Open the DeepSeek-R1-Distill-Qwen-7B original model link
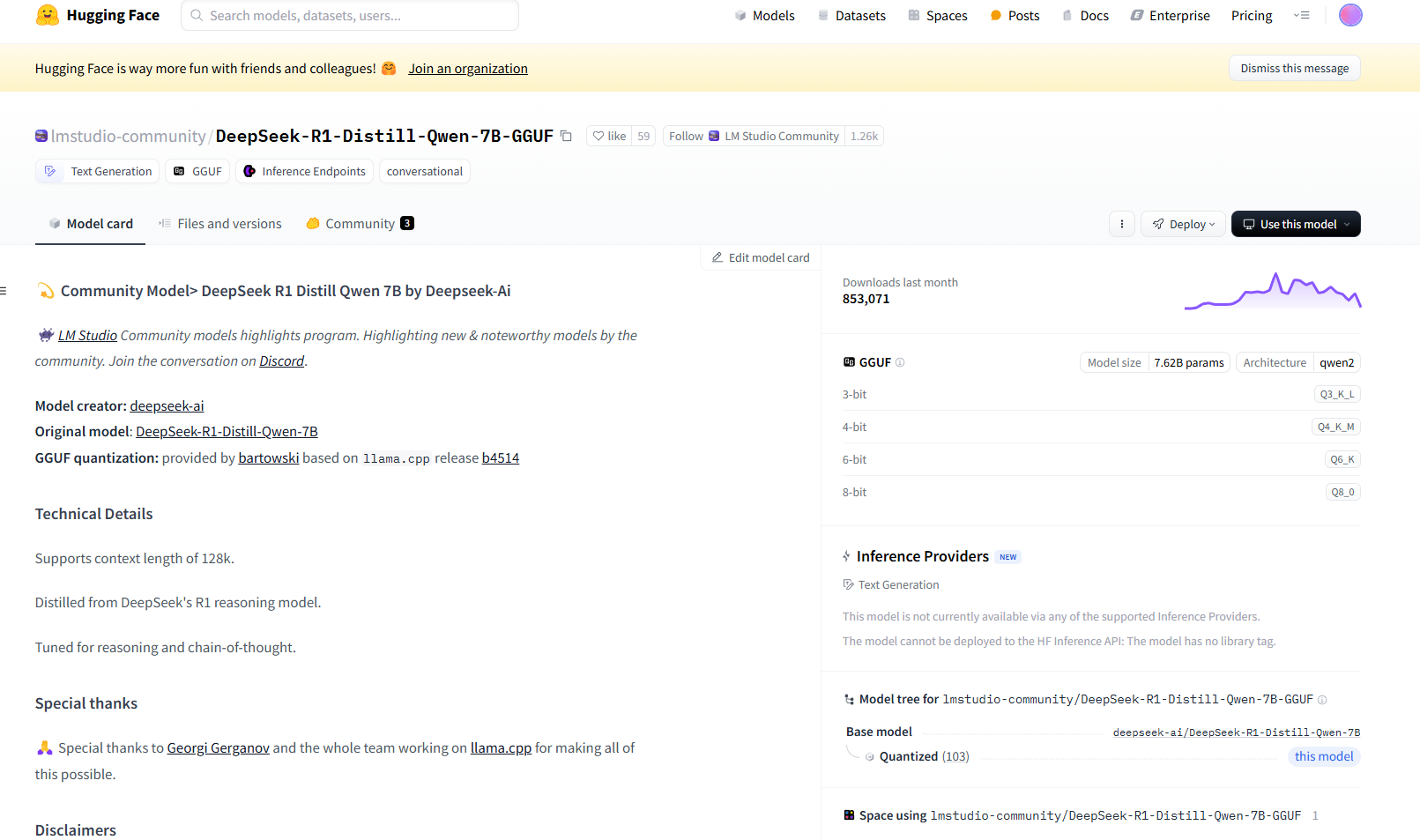Screen dimensions: 1420x840 tap(227, 432)
